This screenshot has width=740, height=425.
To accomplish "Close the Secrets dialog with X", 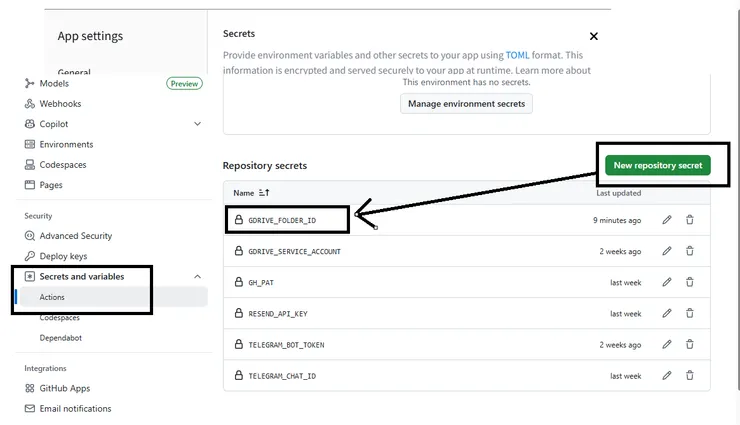I will click(594, 36).
